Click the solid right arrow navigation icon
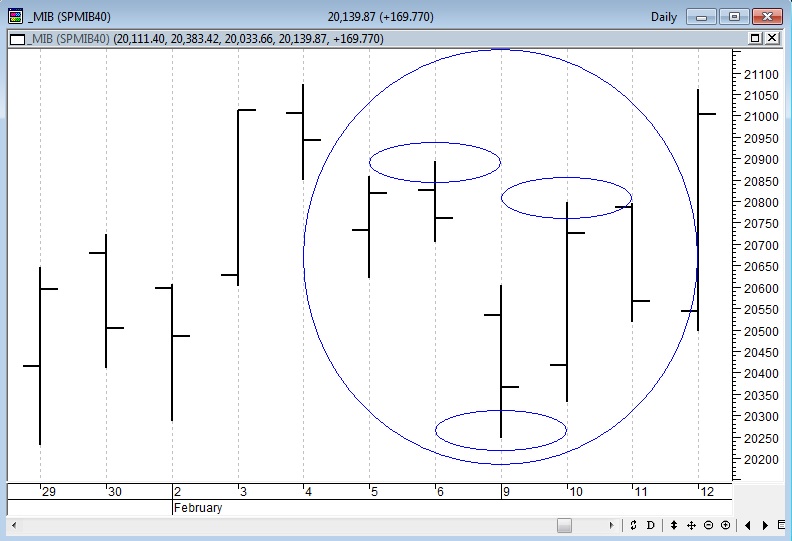 (x=765, y=525)
